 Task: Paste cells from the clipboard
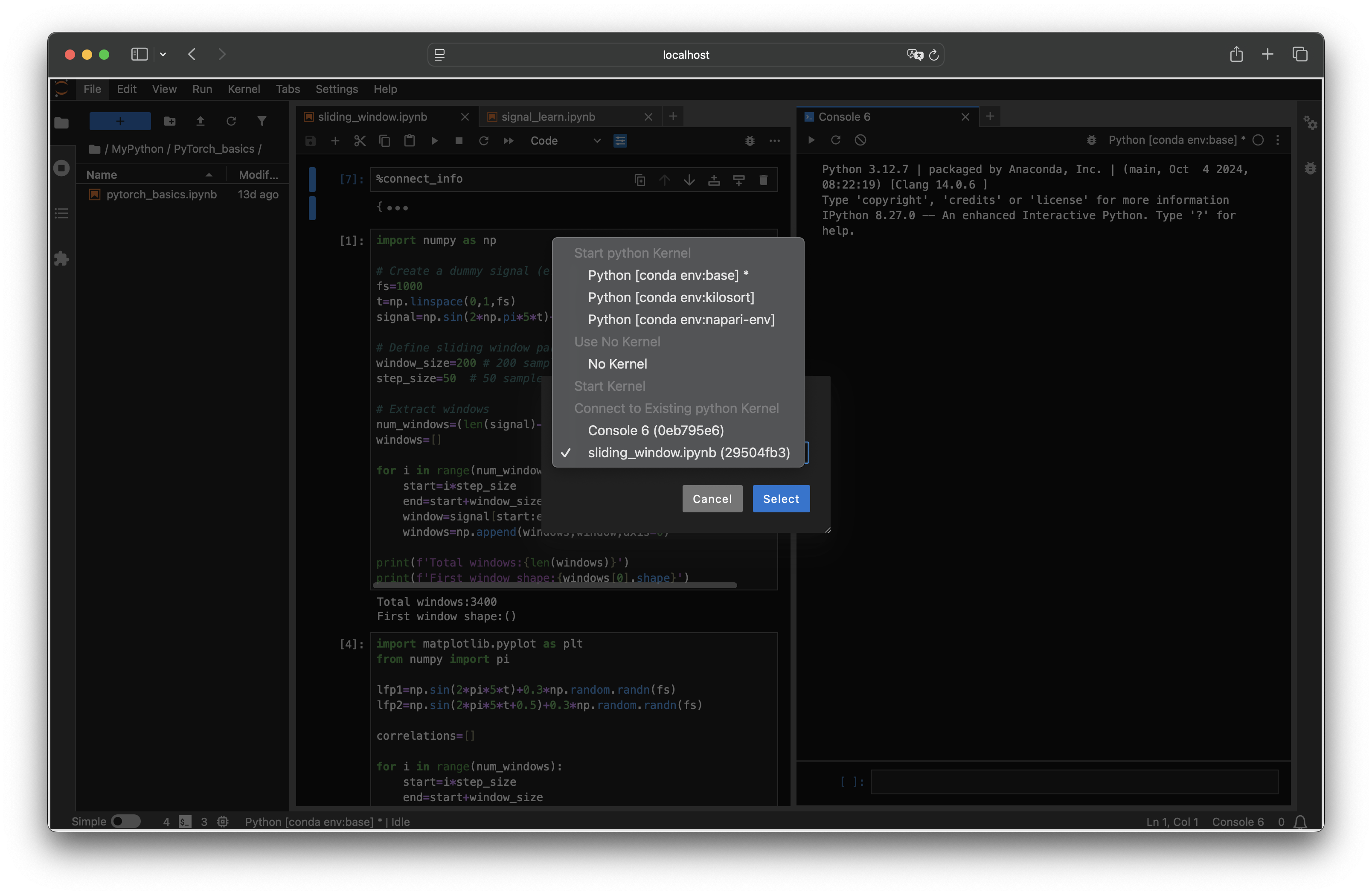pyautogui.click(x=409, y=141)
